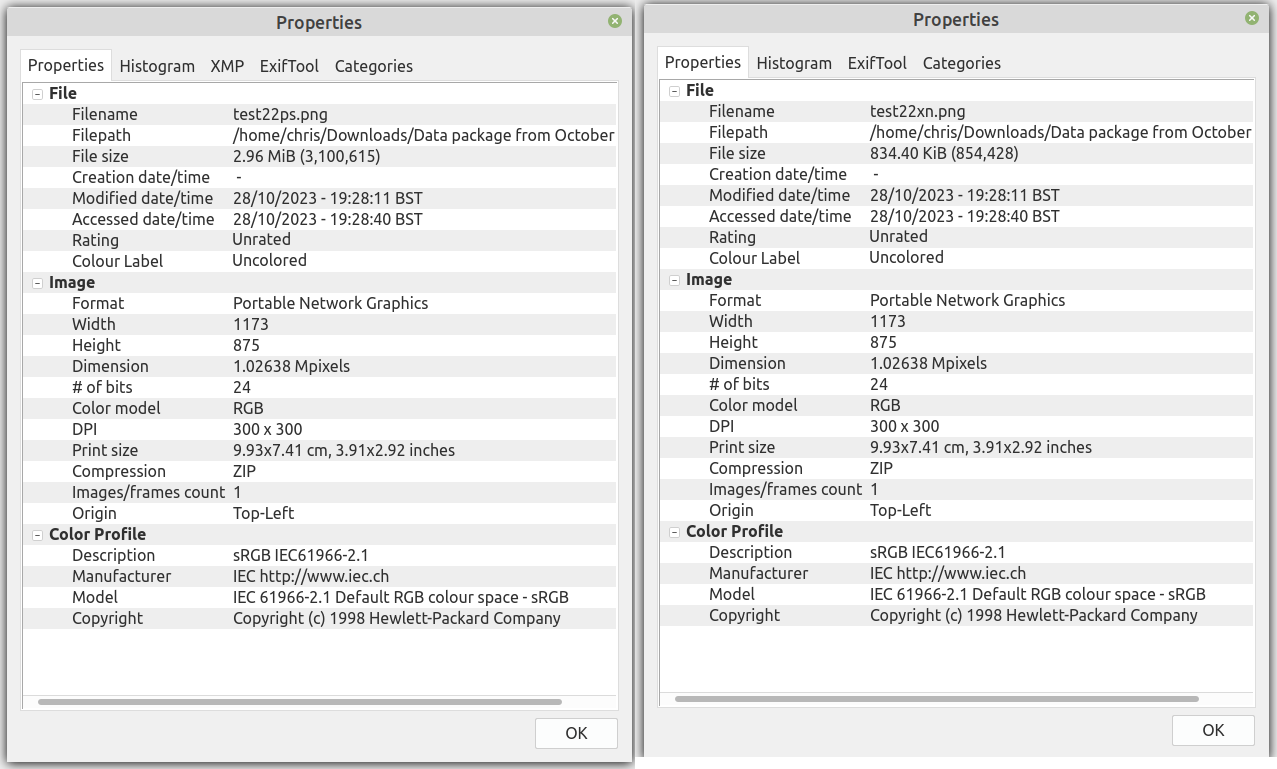Select Categories tab in left dialog
Viewport: 1277px width, 769px height.
373,66
